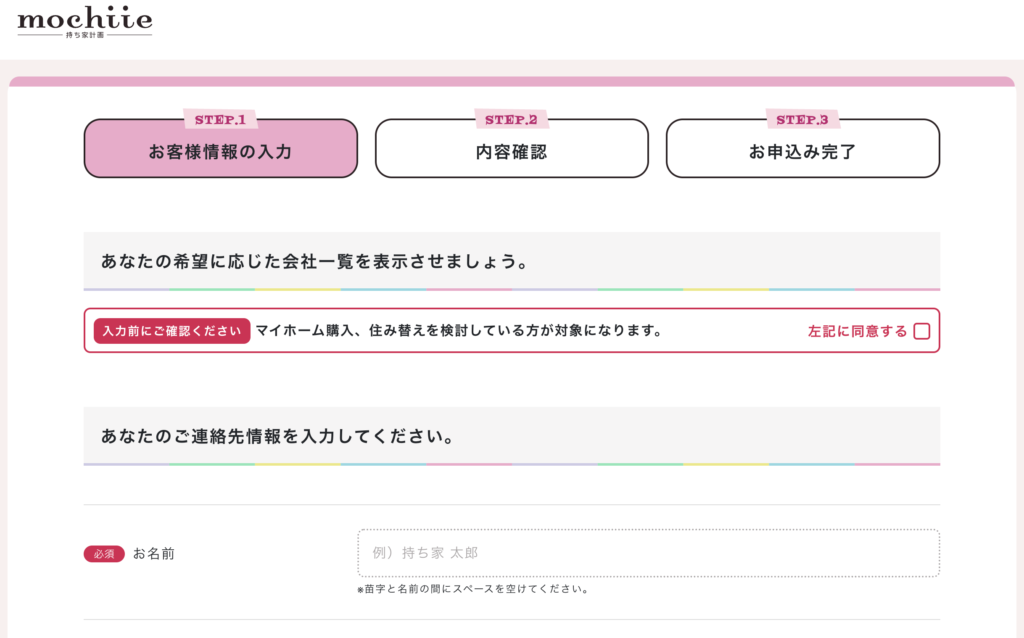Select the 内容確認 step tab
The image size is (1024, 638).
pyautogui.click(x=511, y=152)
